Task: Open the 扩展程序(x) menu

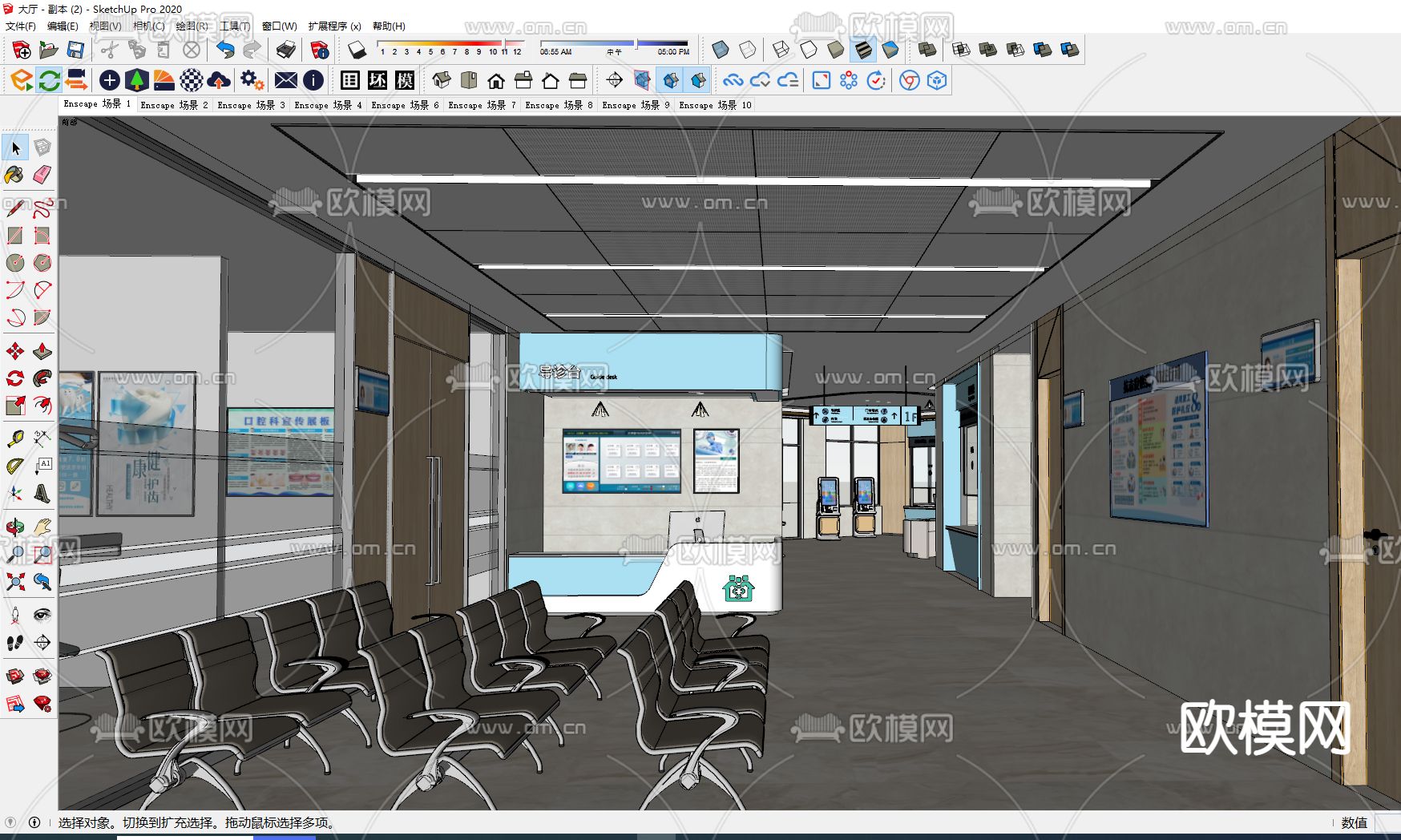Action: pos(334,26)
